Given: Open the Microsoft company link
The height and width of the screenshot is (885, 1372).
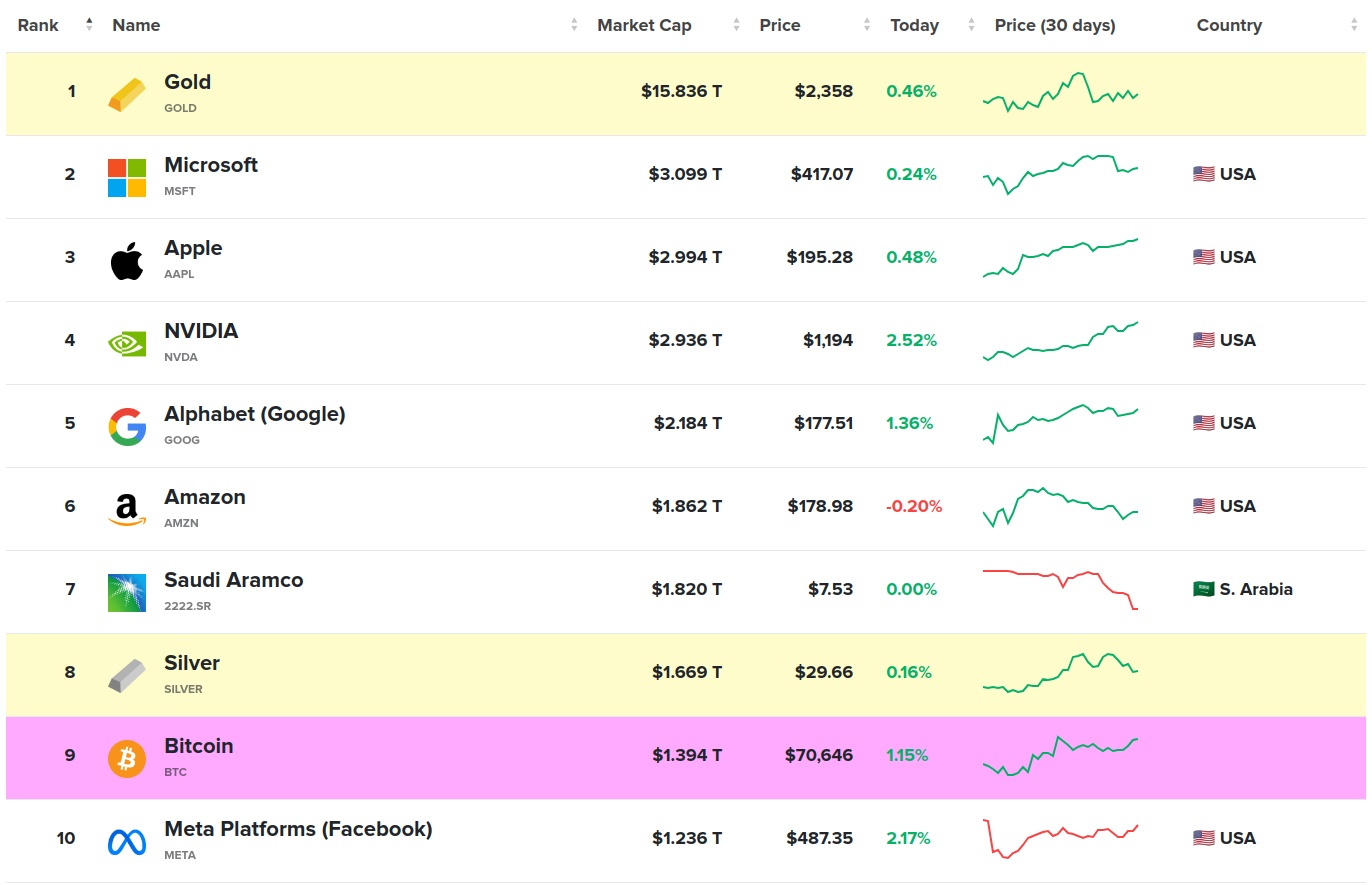Looking at the screenshot, I should click(x=211, y=165).
